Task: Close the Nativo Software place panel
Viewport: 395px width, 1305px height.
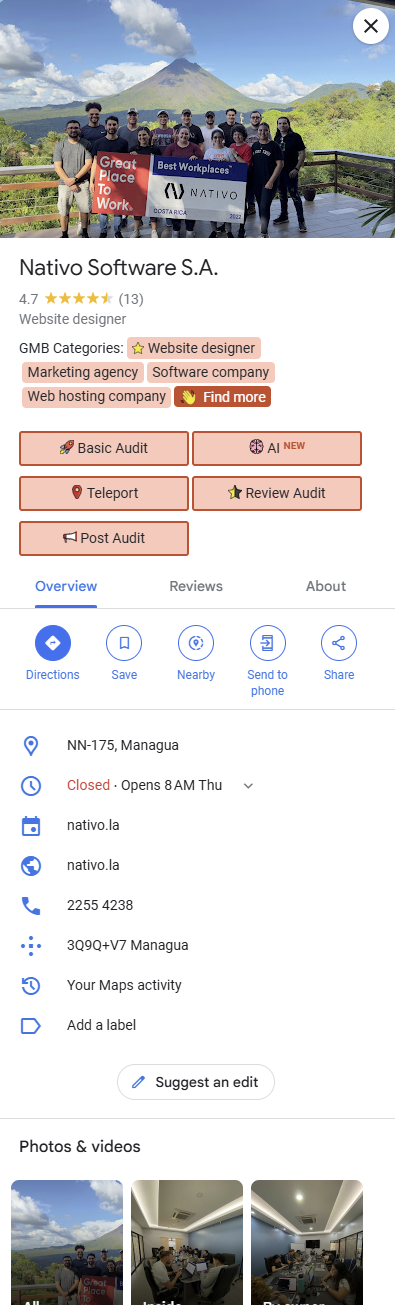Action: 371,26
